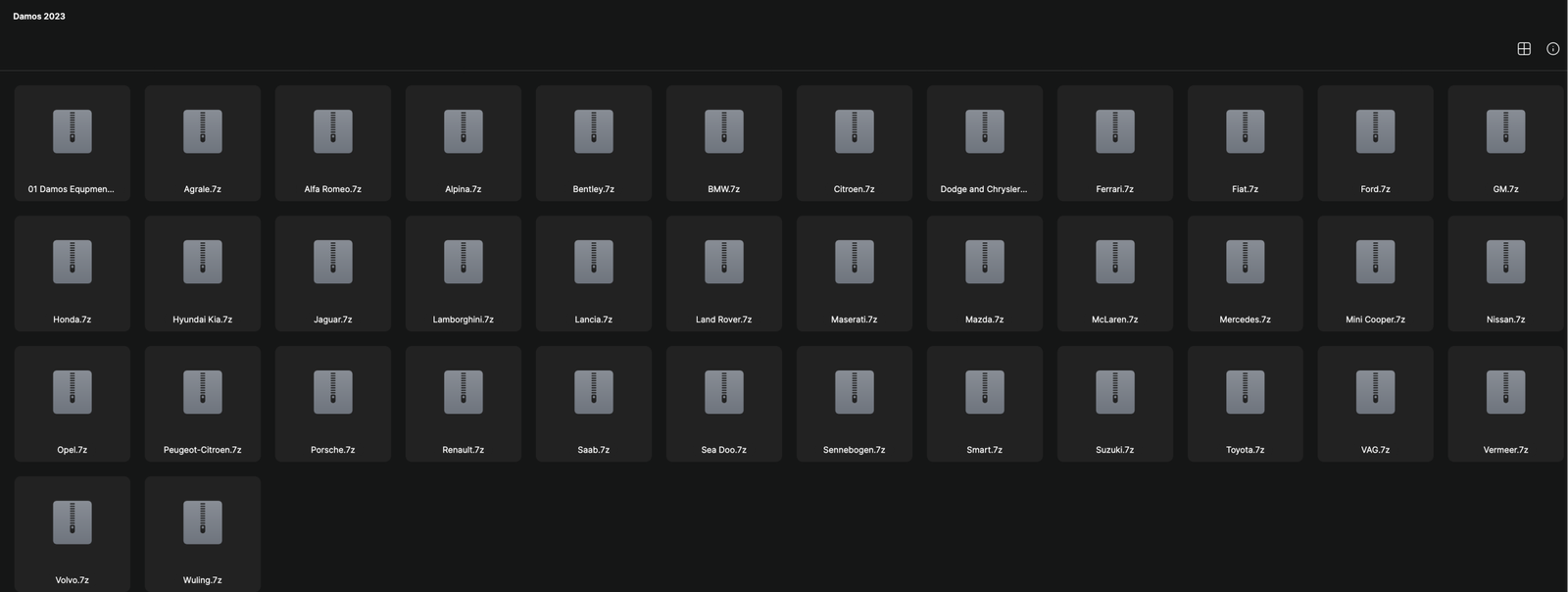This screenshot has width=1568, height=592.
Task: Click the Hyundai Kia.7z file tile
Action: point(203,273)
